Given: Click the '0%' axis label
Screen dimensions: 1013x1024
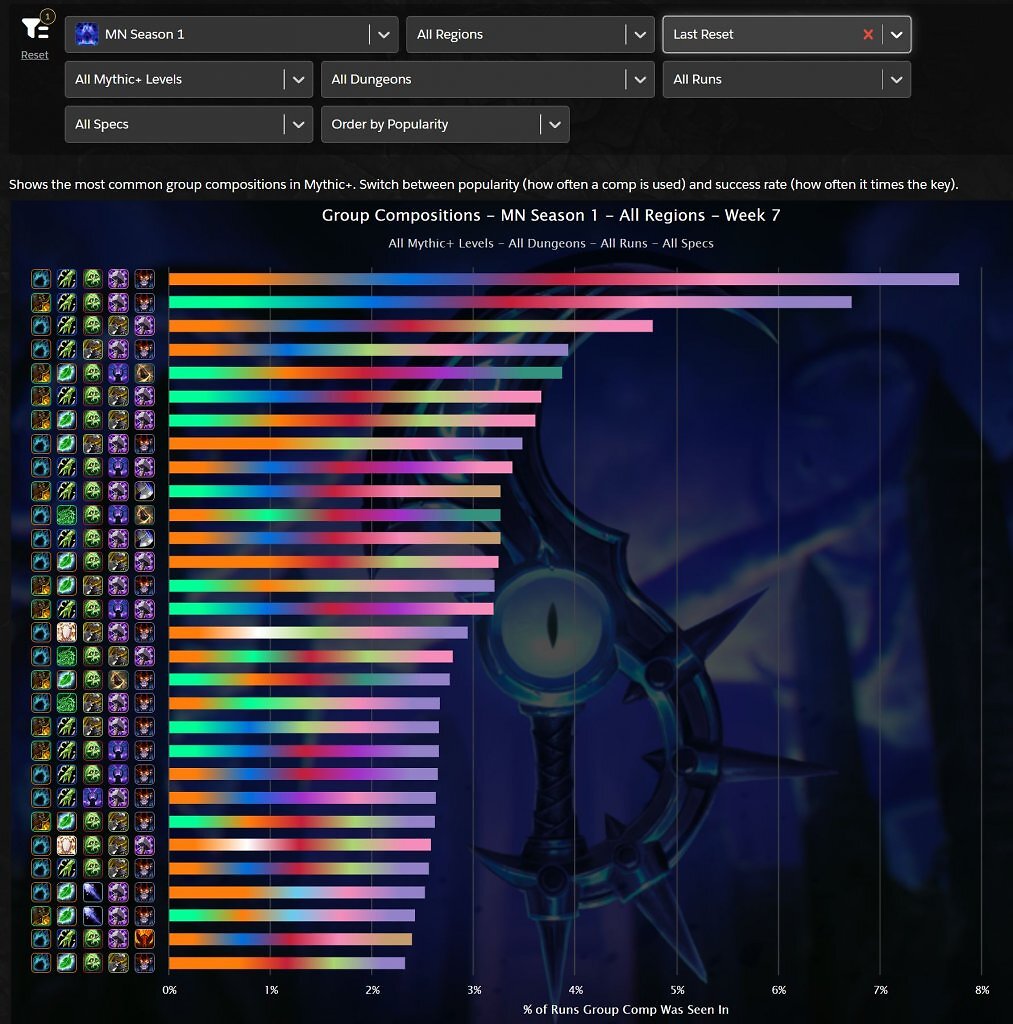Looking at the screenshot, I should 169,989.
